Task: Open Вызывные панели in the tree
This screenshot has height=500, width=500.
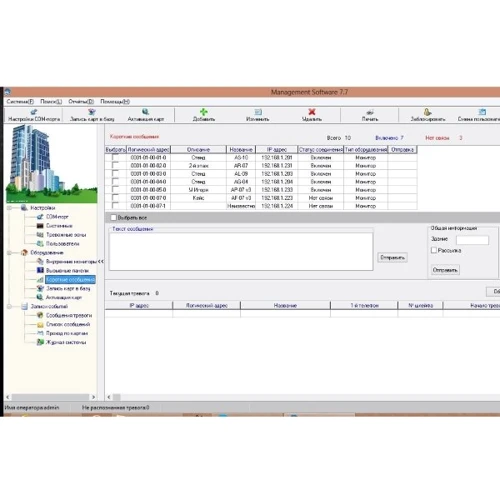Action: coord(67,271)
